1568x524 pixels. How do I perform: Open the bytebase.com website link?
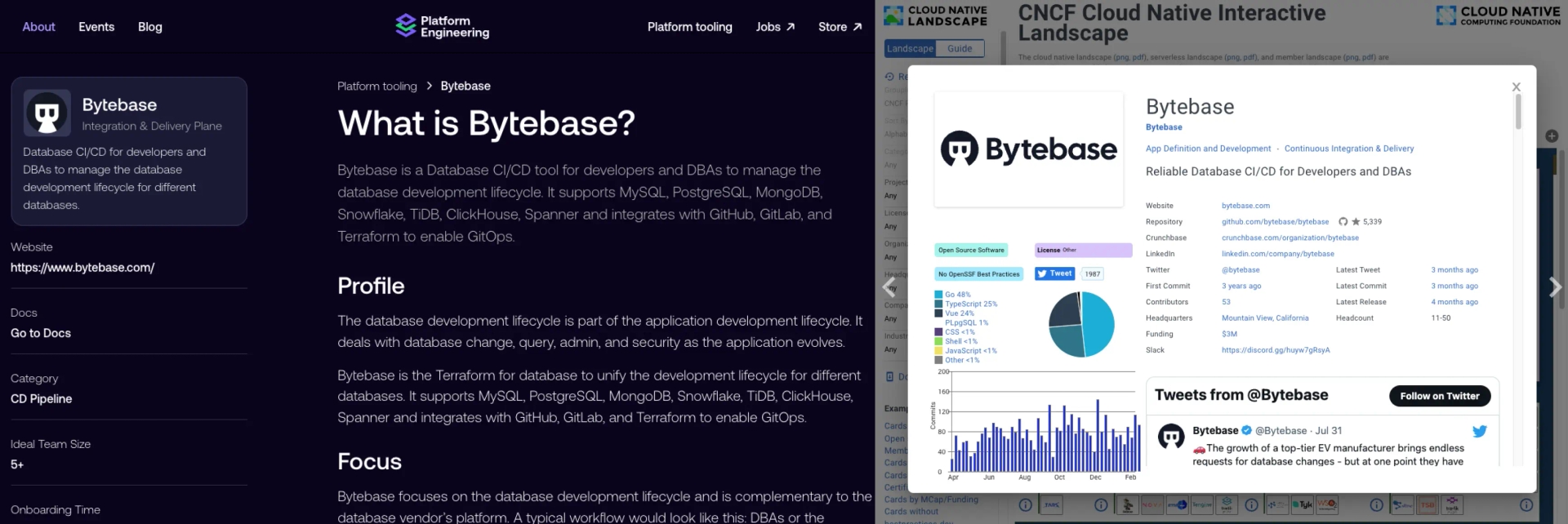(x=1245, y=206)
